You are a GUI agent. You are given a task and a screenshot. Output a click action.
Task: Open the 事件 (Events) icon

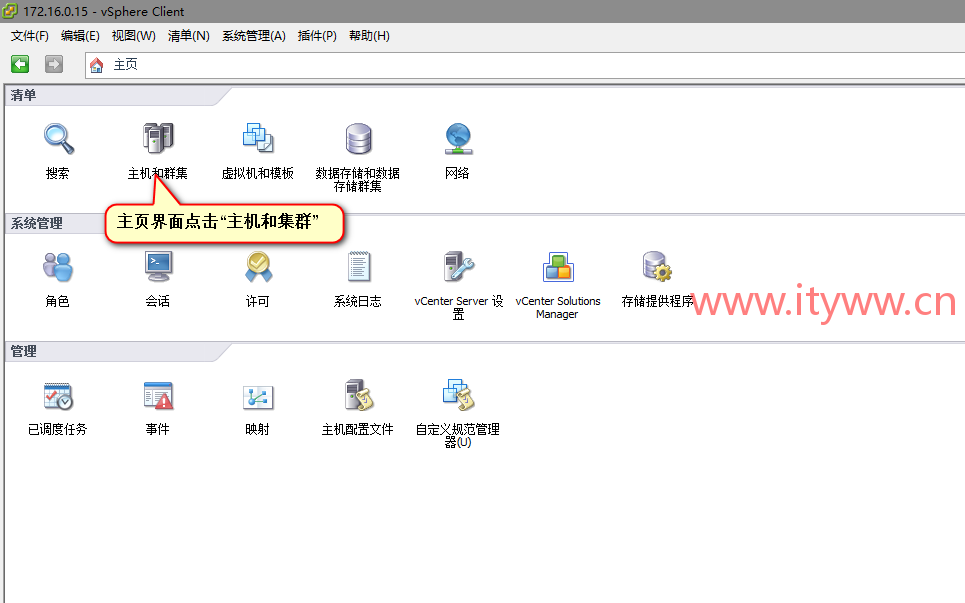tap(158, 396)
